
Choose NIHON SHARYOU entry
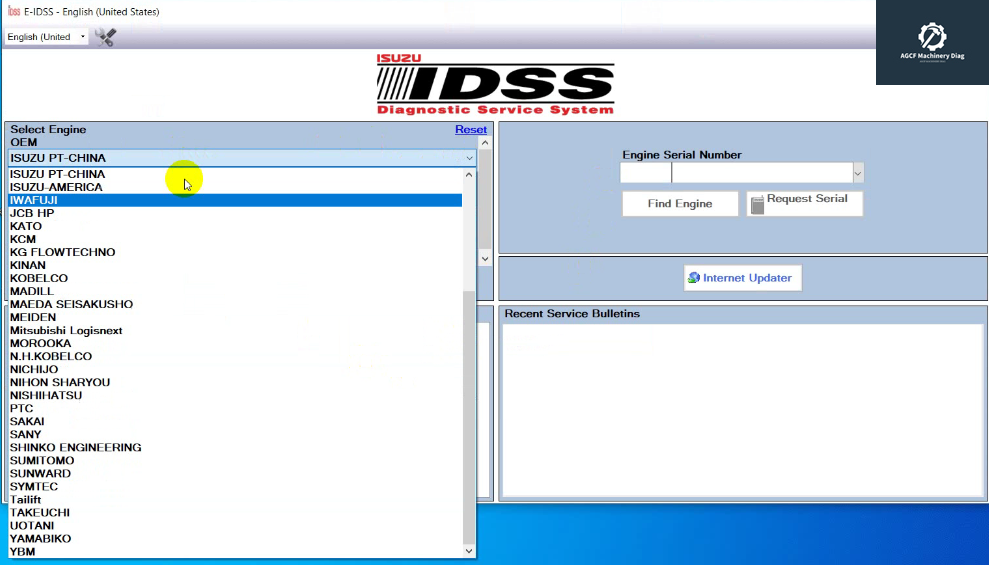[x=235, y=383]
